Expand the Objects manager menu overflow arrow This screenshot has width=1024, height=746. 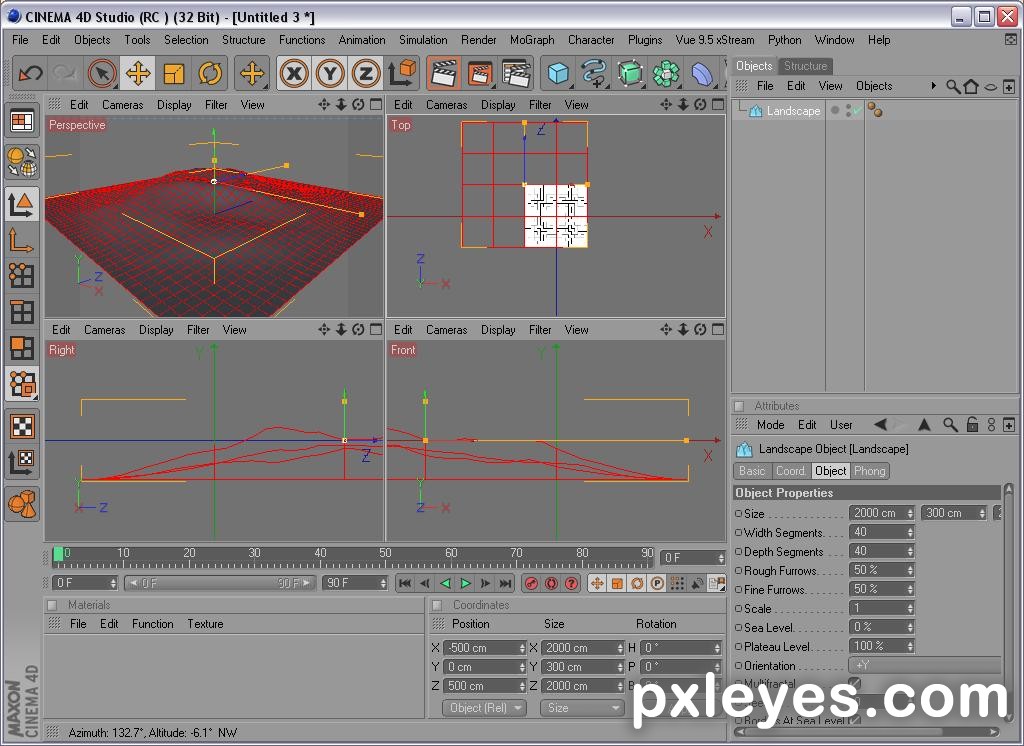click(933, 86)
